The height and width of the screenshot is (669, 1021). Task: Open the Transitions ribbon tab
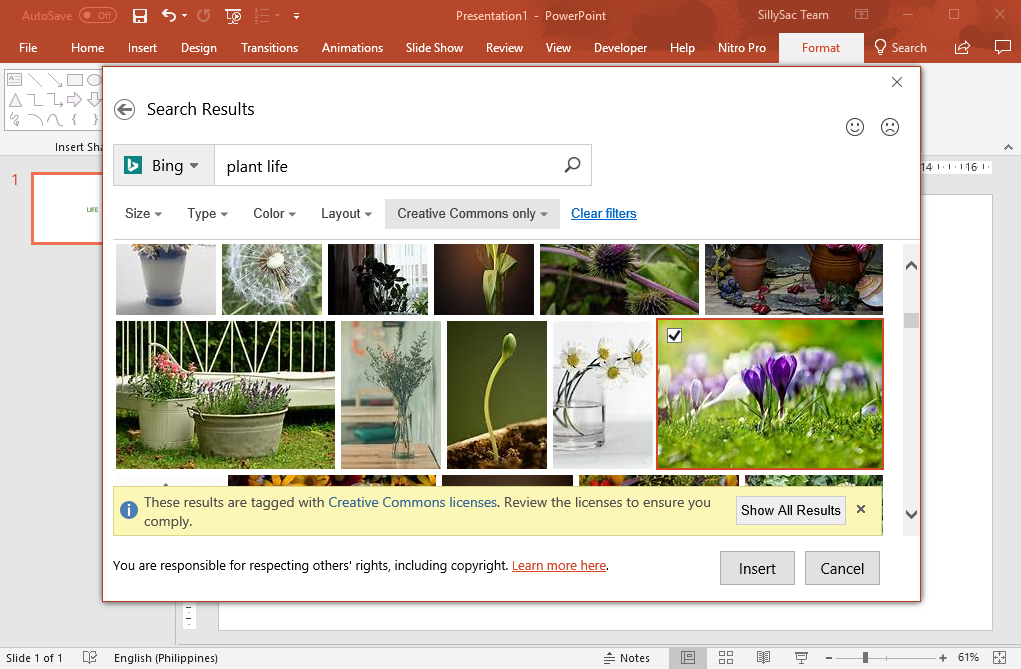269,48
